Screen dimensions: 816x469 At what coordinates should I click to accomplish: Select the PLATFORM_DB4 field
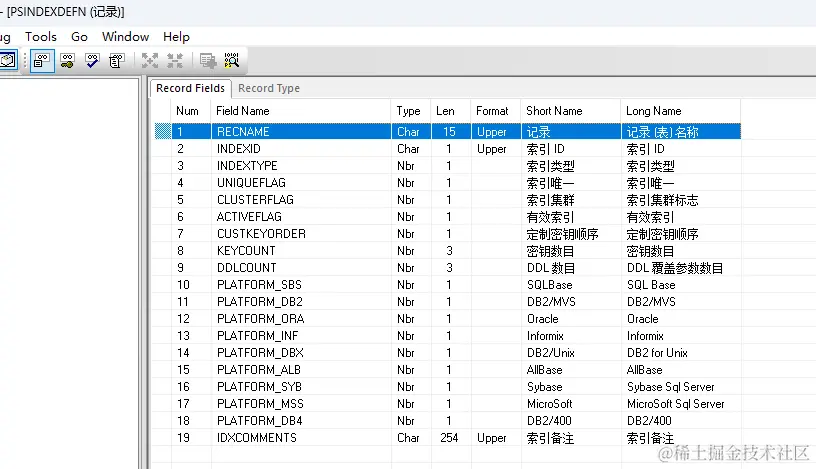pyautogui.click(x=259, y=421)
